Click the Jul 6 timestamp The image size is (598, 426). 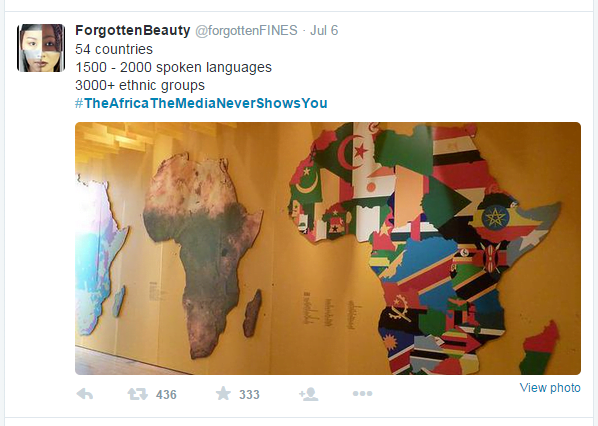[x=324, y=31]
